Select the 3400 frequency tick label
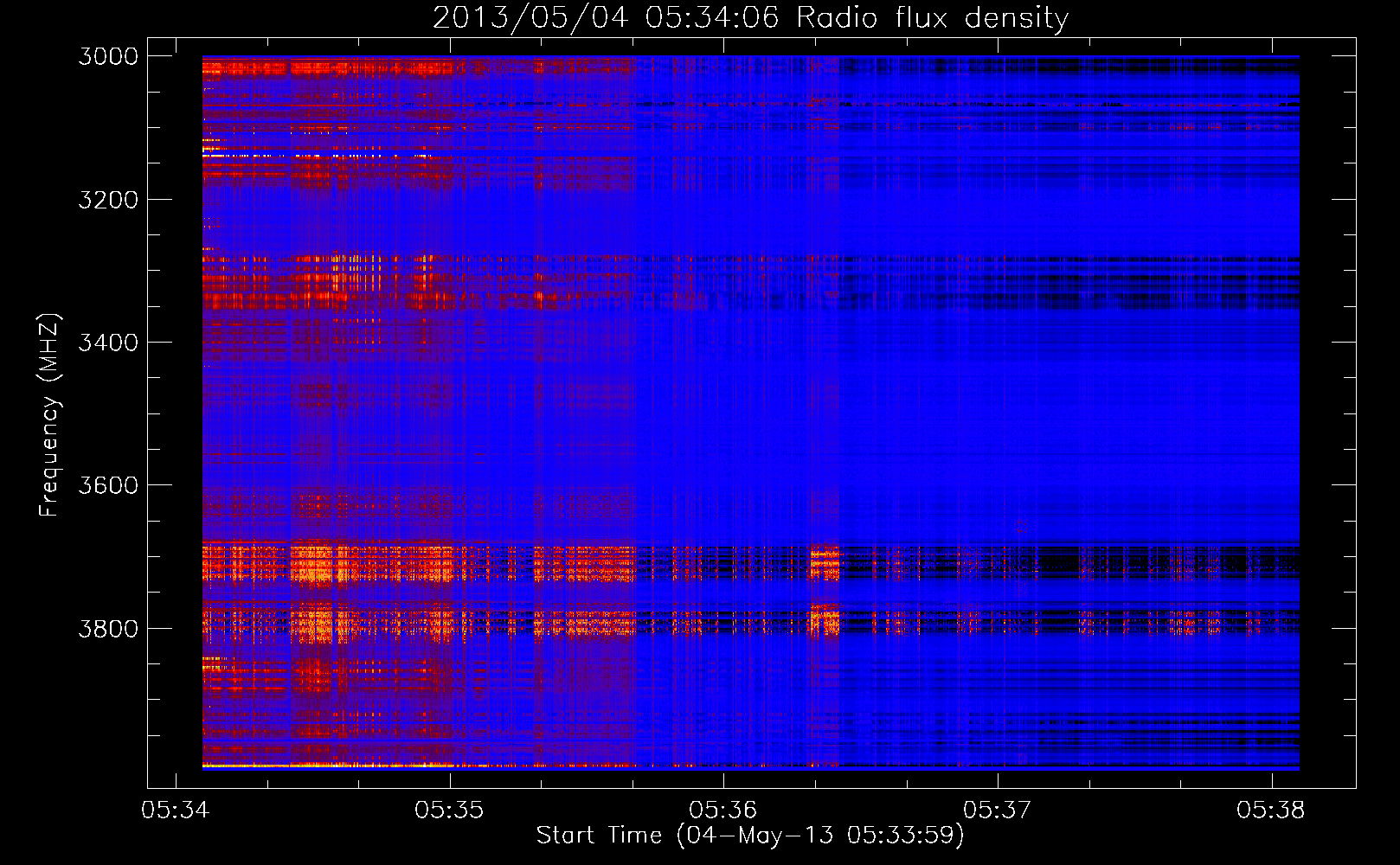This screenshot has width=1400, height=865. tap(108, 343)
